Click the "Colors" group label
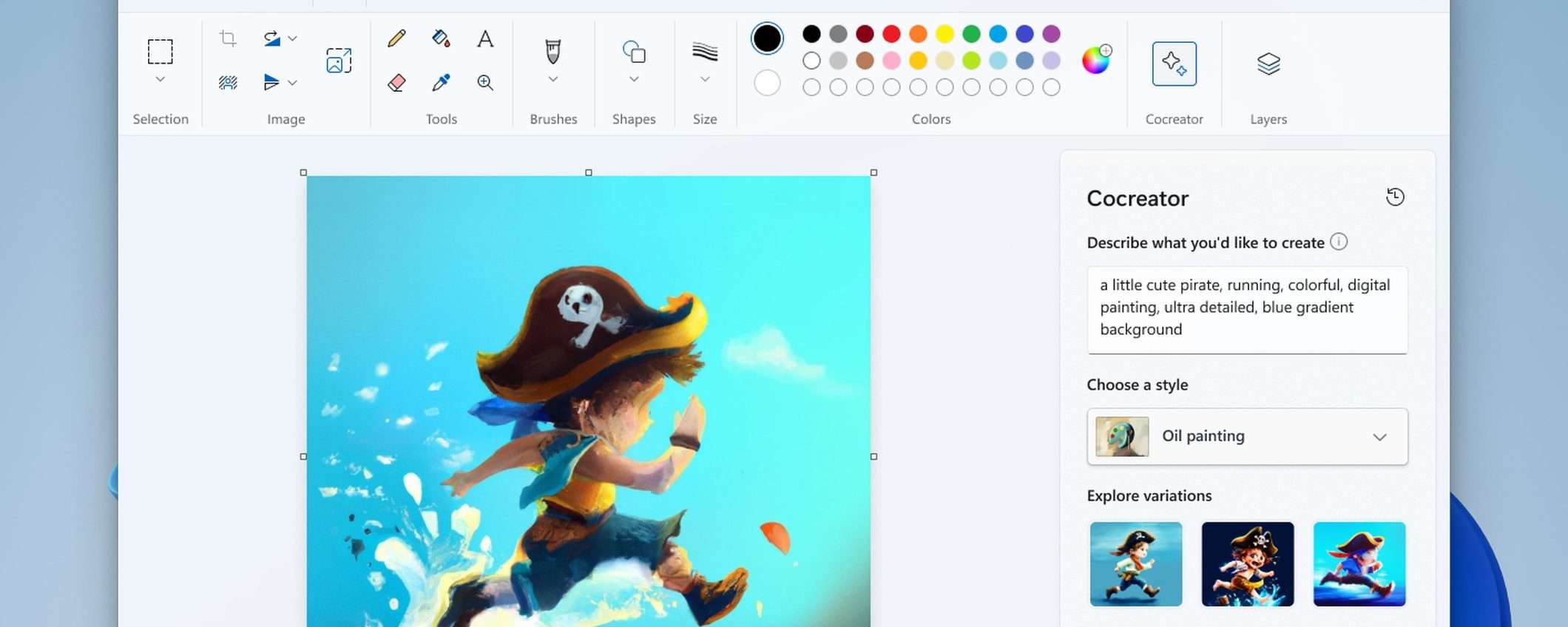The image size is (1568, 627). pos(931,119)
